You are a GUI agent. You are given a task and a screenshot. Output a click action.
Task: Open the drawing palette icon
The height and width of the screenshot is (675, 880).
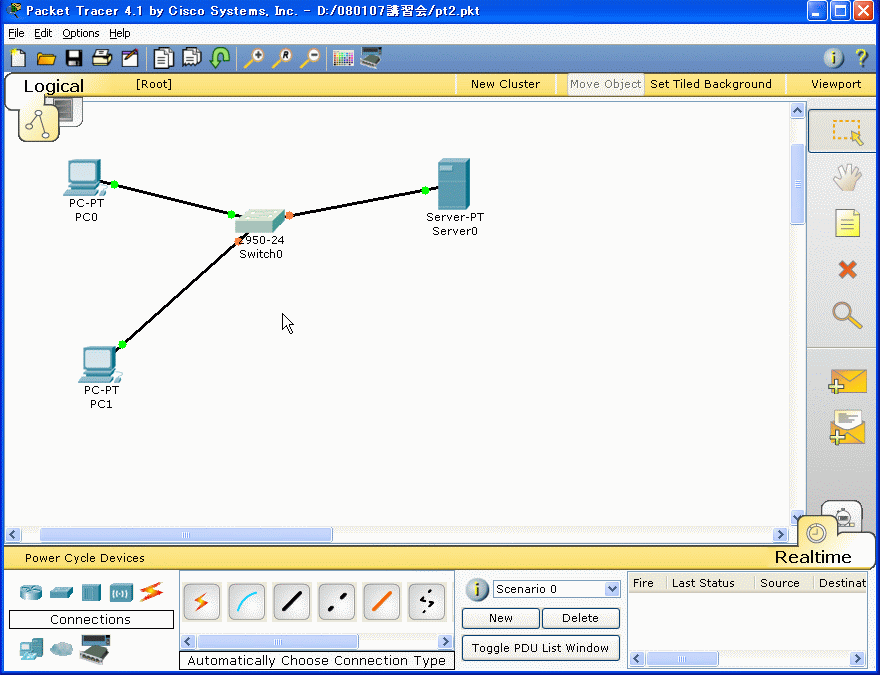(x=343, y=58)
